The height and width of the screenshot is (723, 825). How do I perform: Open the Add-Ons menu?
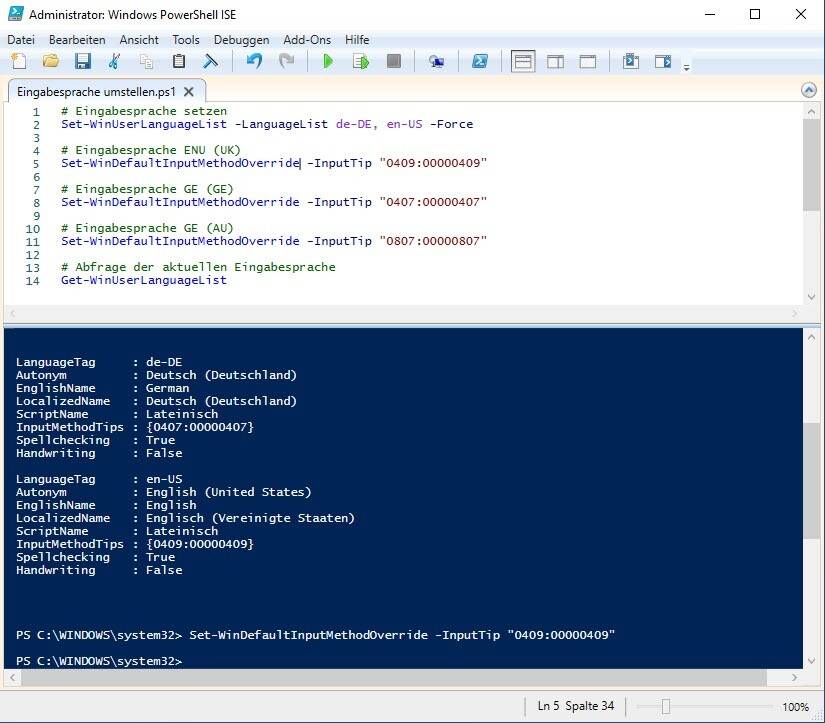[307, 39]
